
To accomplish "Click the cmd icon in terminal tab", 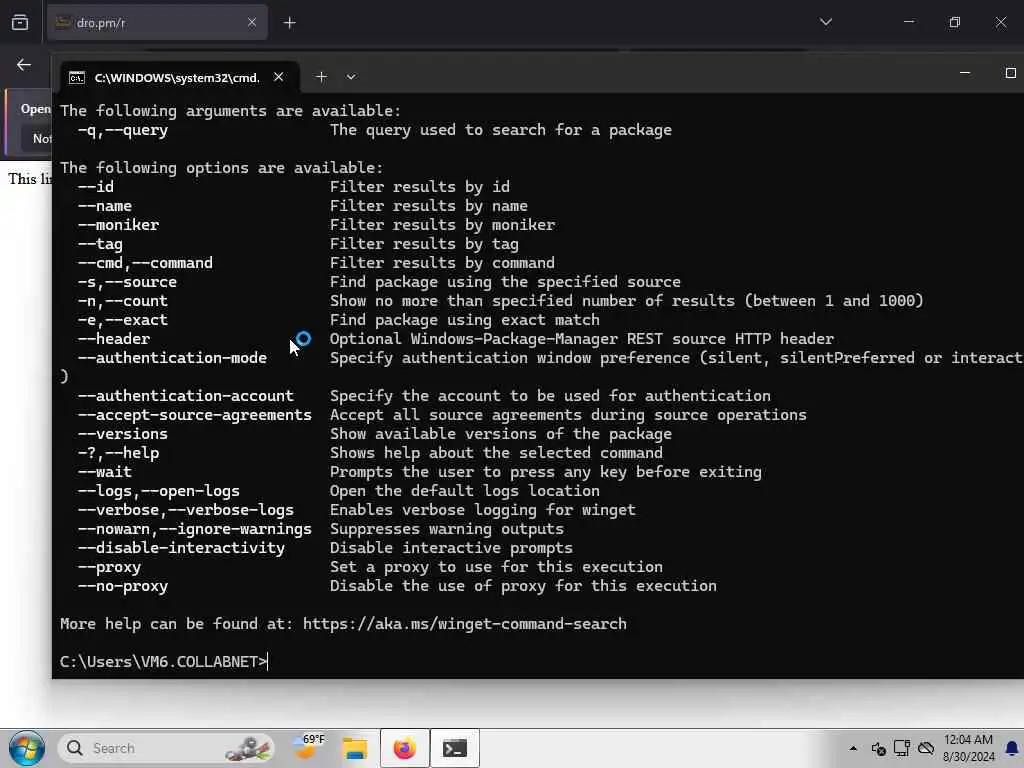I will click(77, 78).
